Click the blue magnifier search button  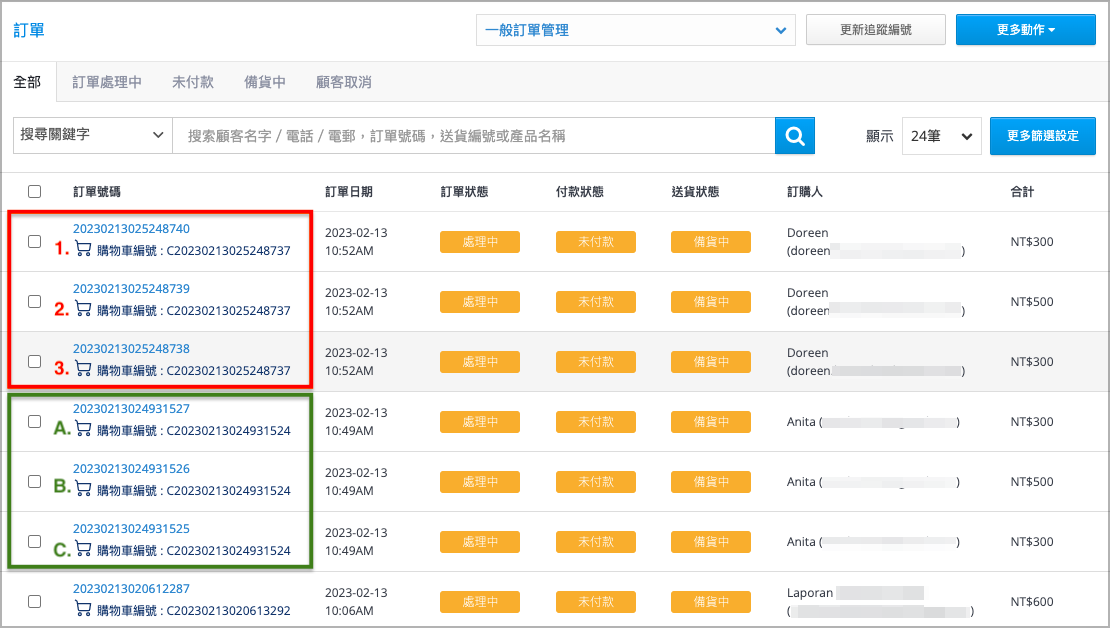point(794,135)
